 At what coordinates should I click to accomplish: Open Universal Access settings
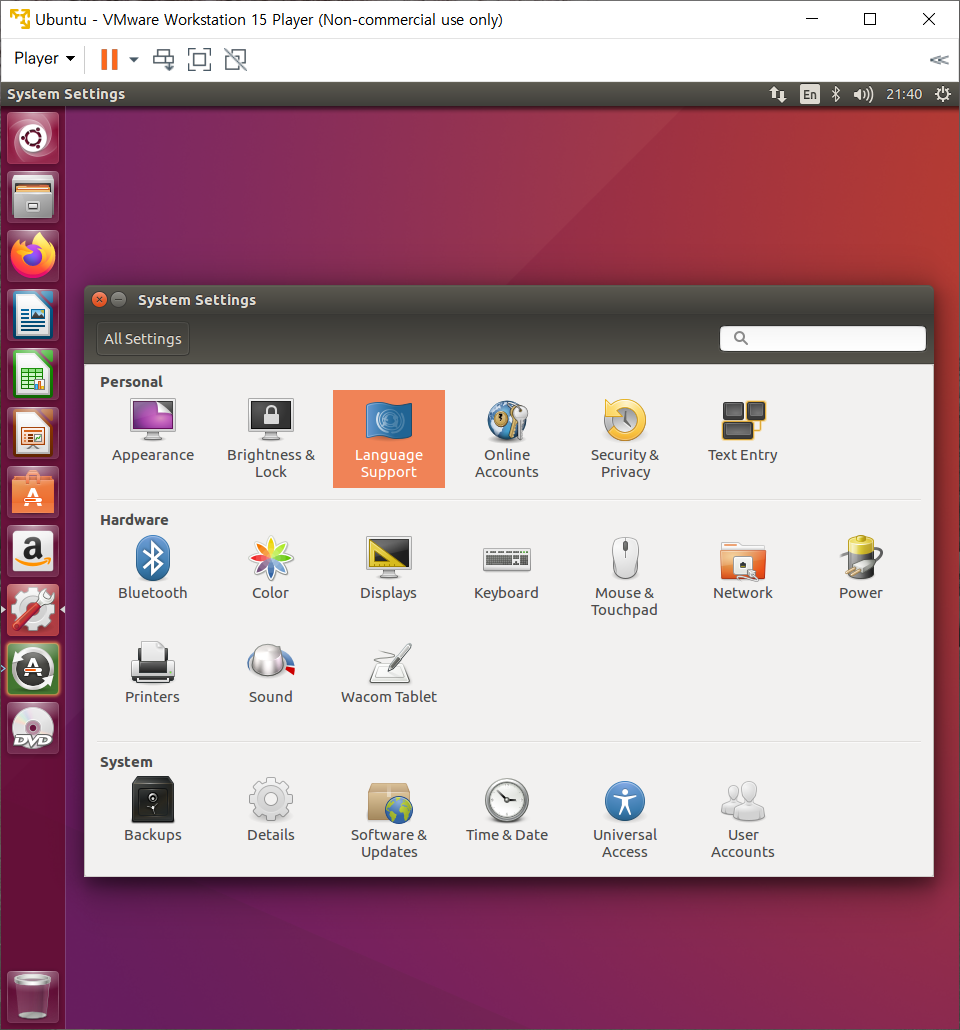pos(625,818)
